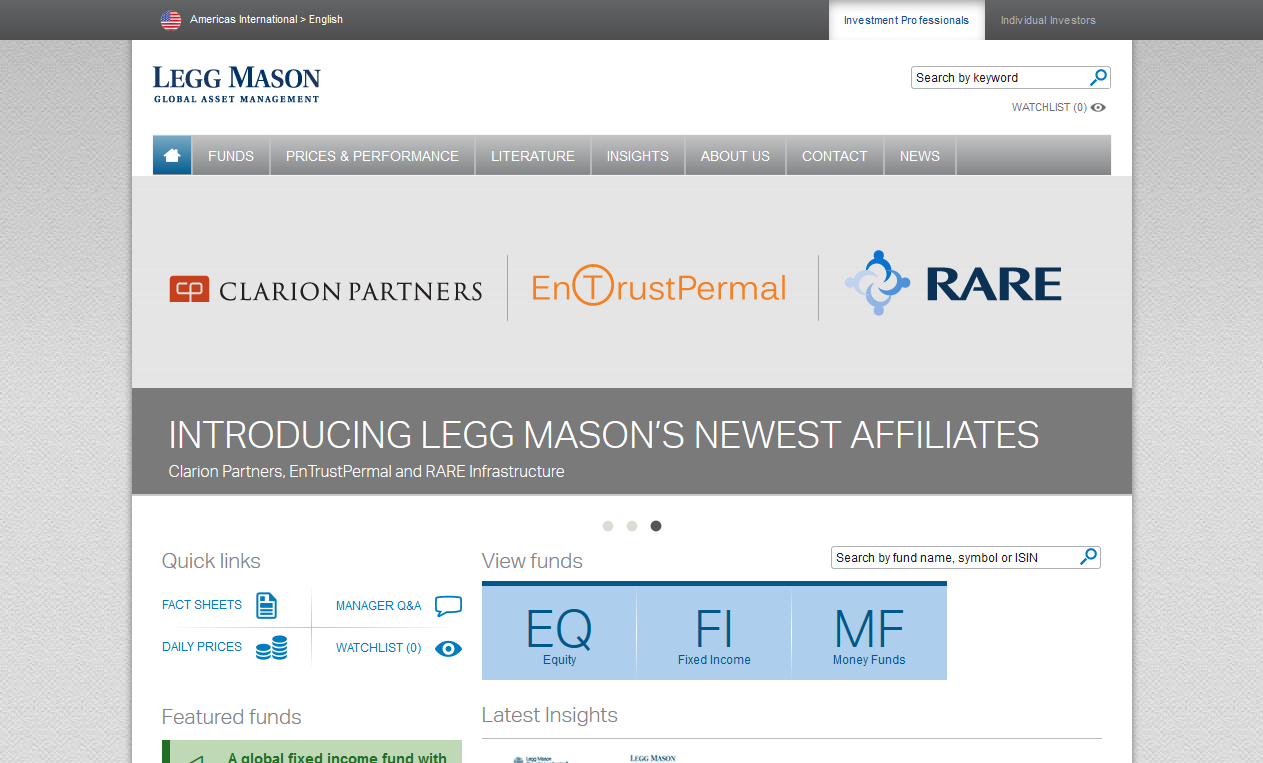Click the Home icon in navigation bar
This screenshot has width=1263, height=763.
172,155
